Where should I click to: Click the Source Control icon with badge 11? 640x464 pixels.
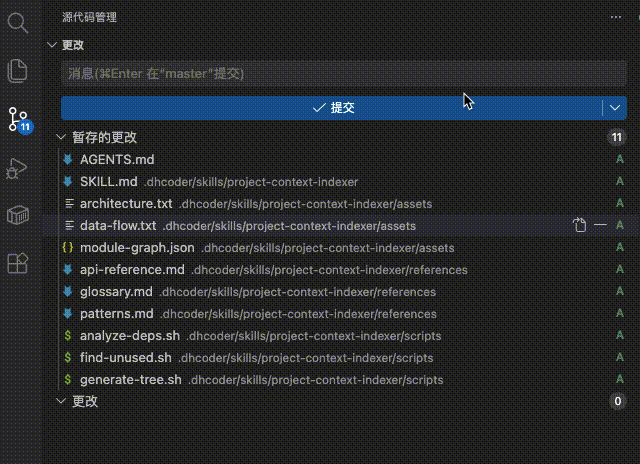[18, 120]
